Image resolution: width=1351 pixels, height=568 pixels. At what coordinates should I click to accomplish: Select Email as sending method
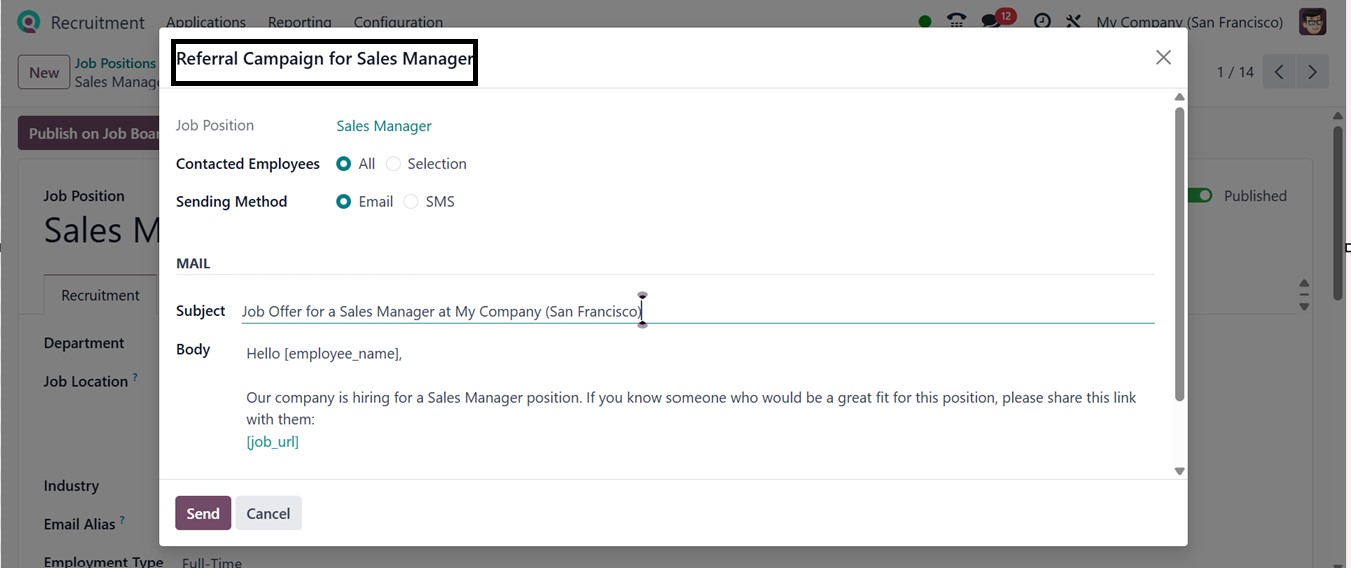coord(344,202)
